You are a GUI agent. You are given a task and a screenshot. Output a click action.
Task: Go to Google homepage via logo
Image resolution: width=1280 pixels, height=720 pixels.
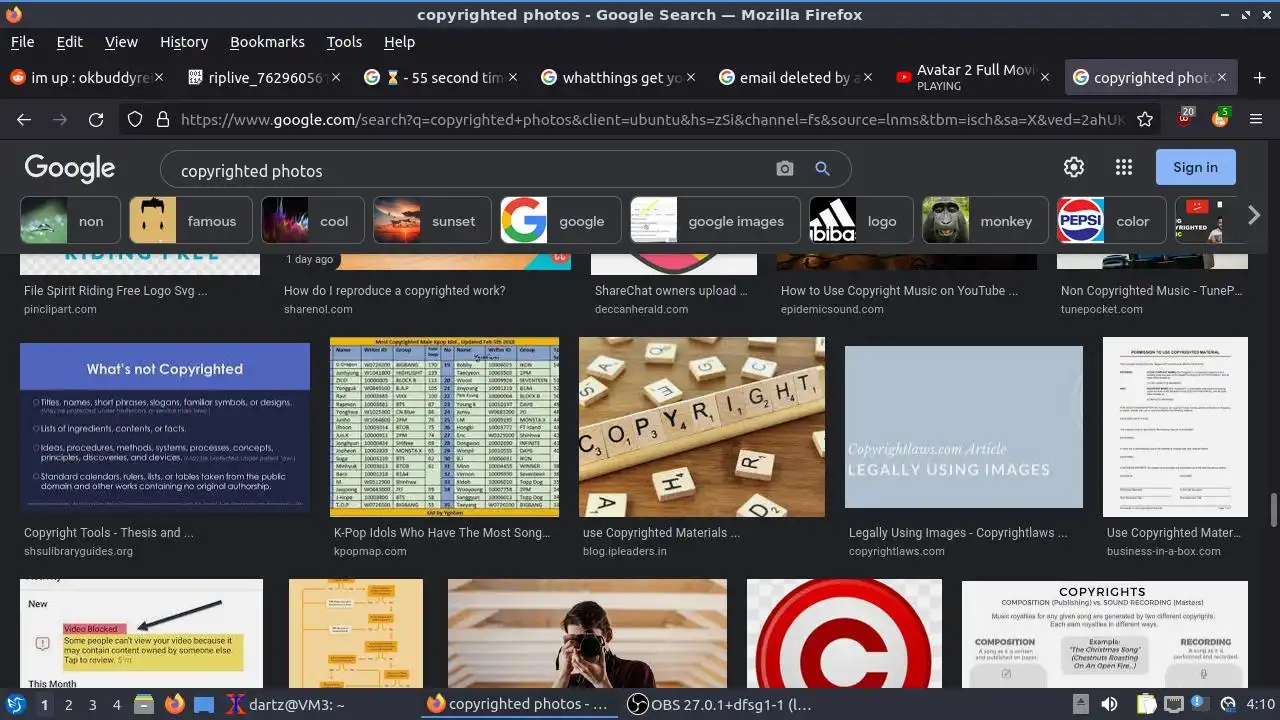pos(70,168)
